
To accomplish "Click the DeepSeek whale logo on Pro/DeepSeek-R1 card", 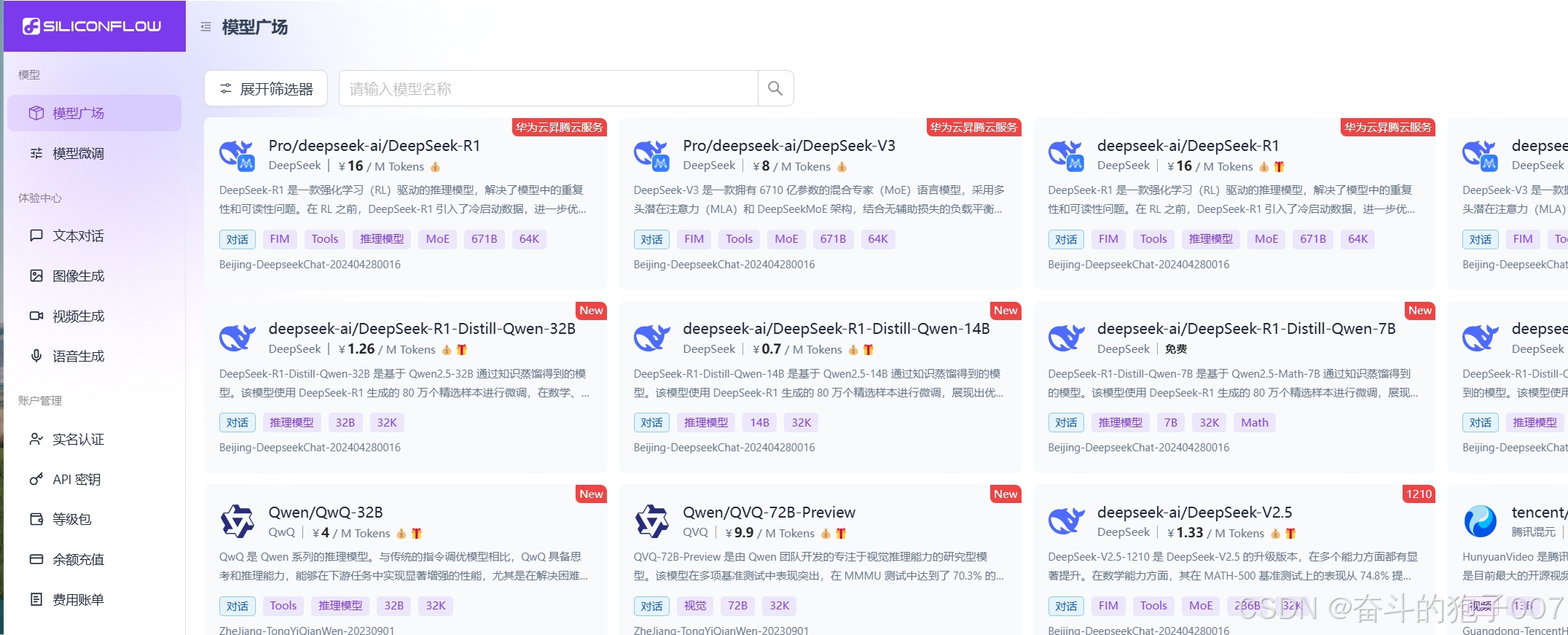I will (x=237, y=155).
